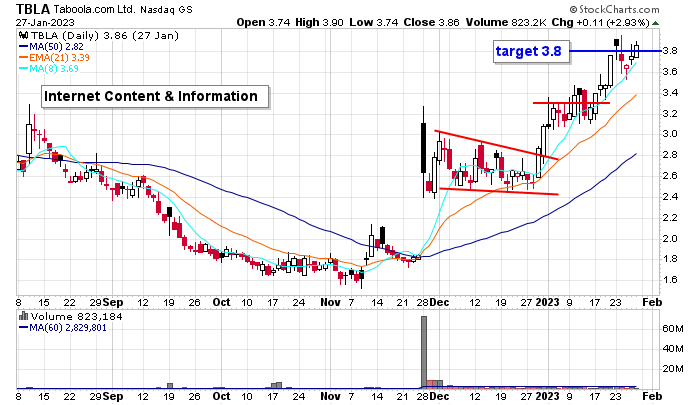Click the © StockCharts.com credit
Screen dimensions: 700x405
pyautogui.click(x=614, y=9)
